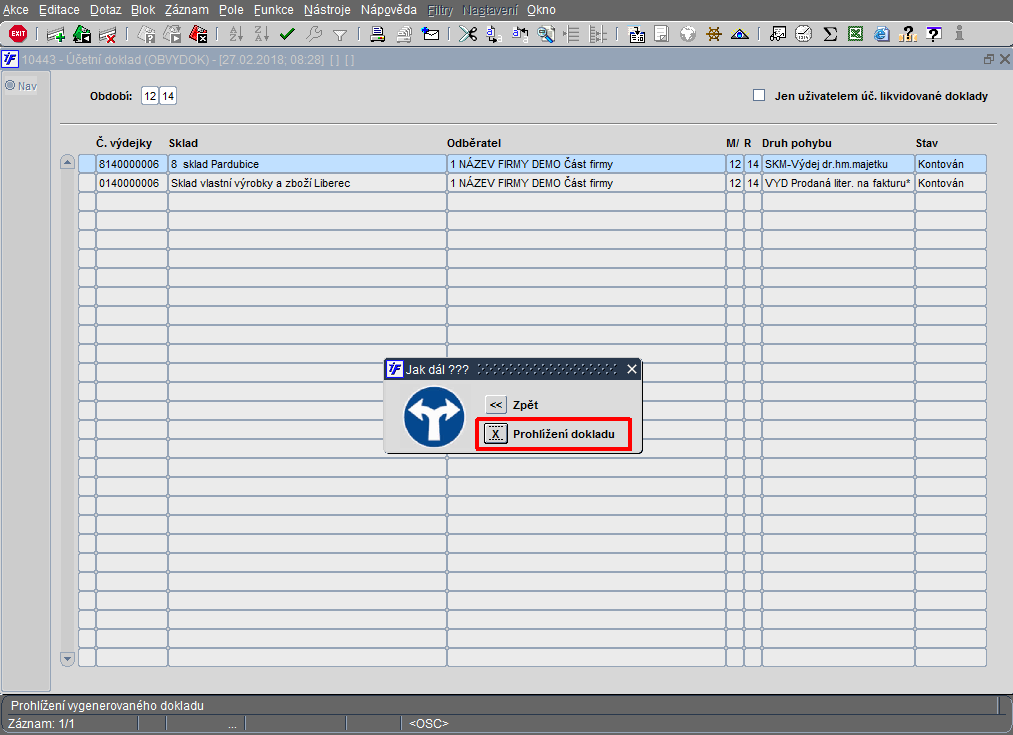
Task: Select the Nav radio button
Action: (10, 85)
